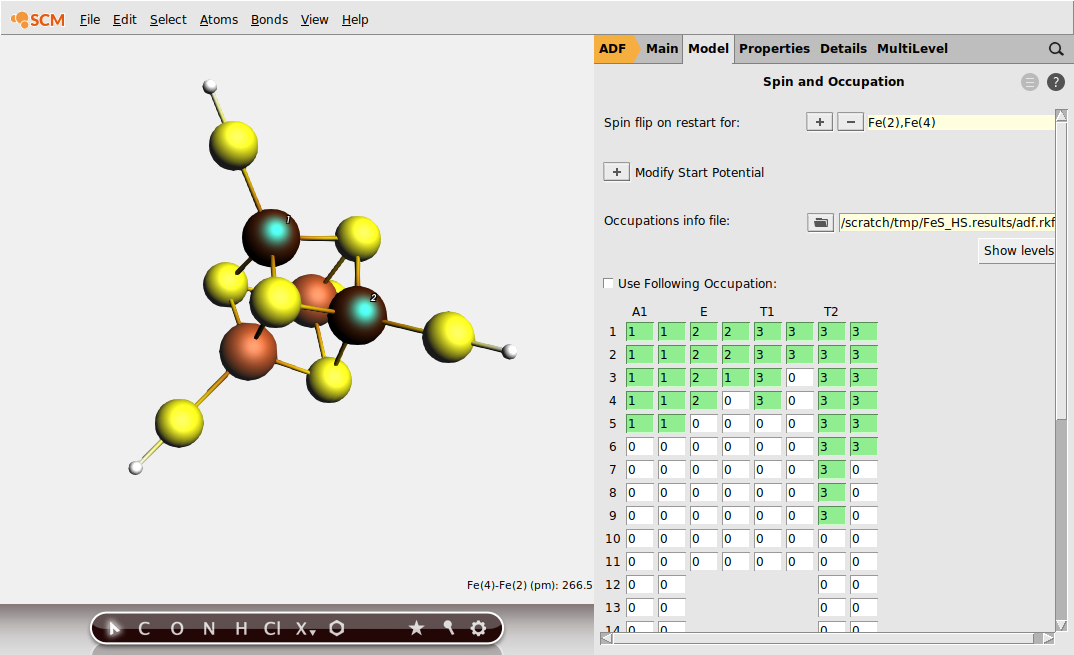The height and width of the screenshot is (655, 1074).
Task: Open the search magnifier in the panel bar
Action: point(1056,48)
